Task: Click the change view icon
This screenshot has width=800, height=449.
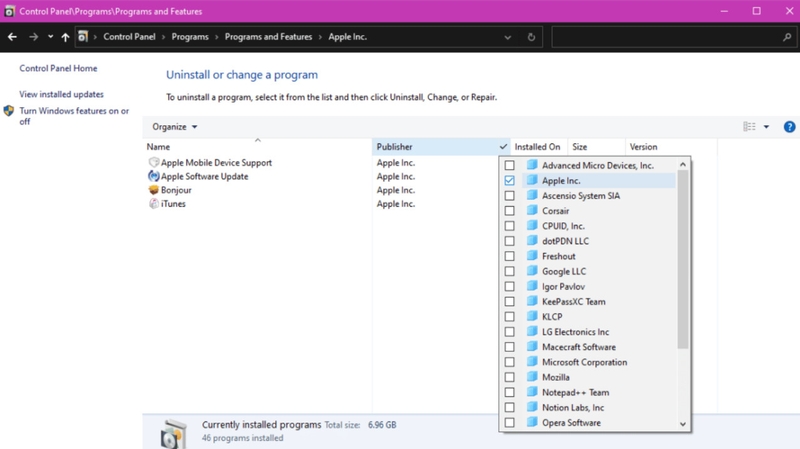Action: point(749,127)
